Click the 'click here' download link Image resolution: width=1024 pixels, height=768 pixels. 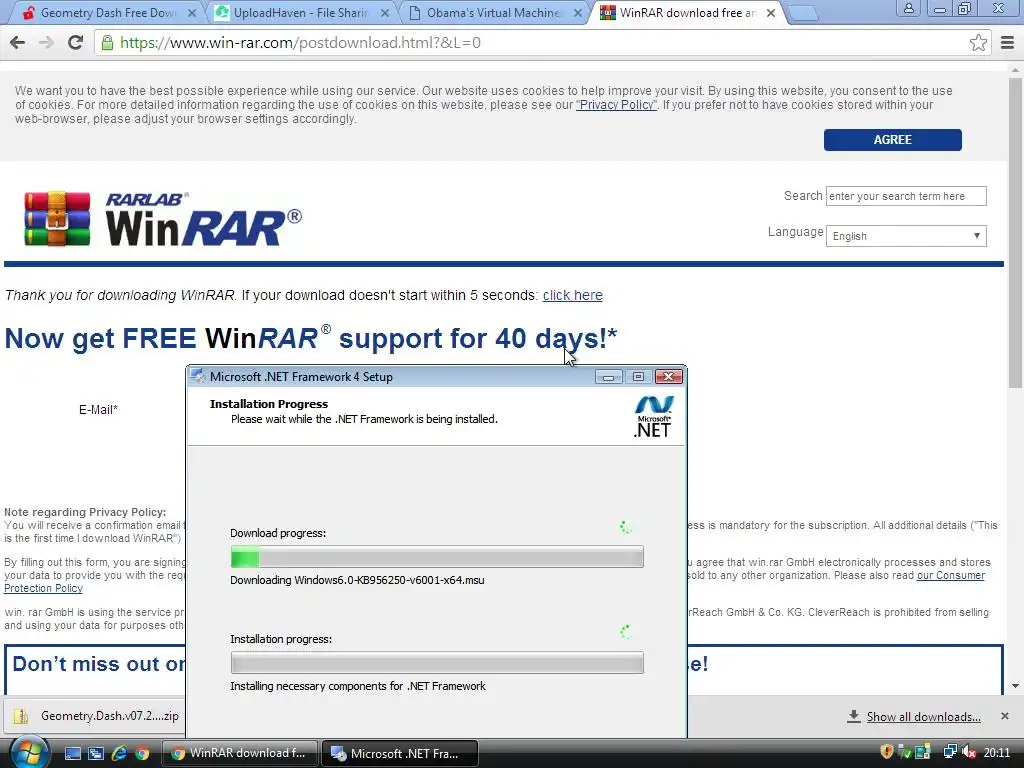pyautogui.click(x=572, y=295)
